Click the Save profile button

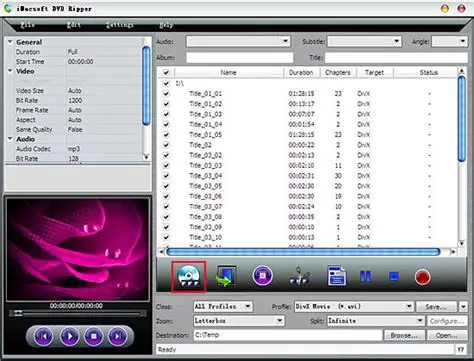437,307
